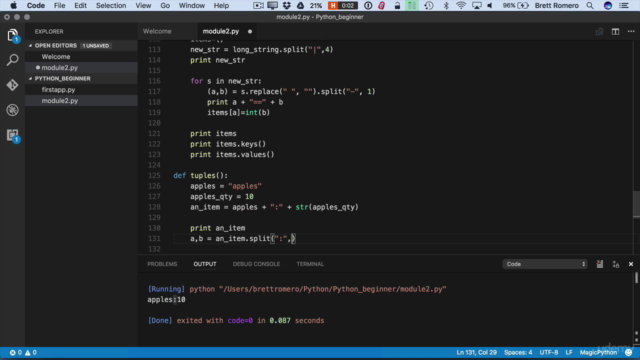Switch to the Welcome editor tab
Screen dimensions: 640x360
[x=157, y=31]
